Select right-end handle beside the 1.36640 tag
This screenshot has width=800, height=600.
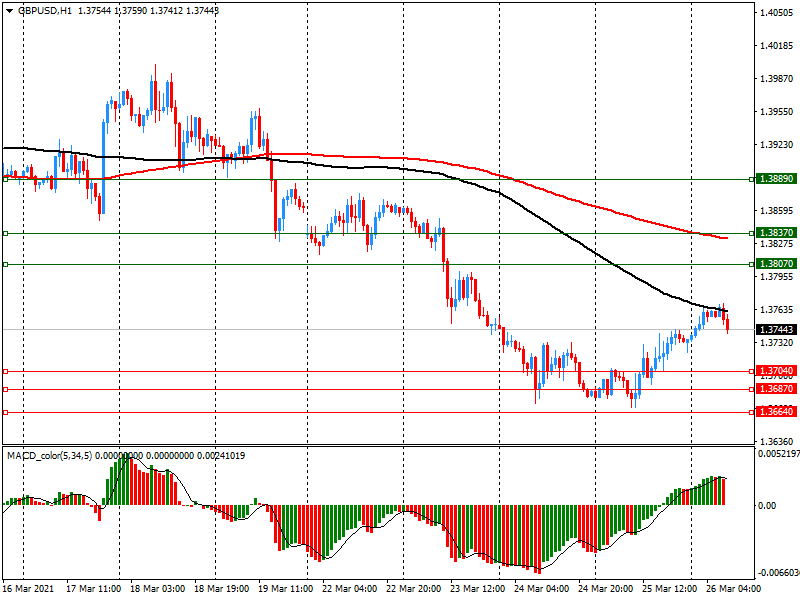click(752, 412)
